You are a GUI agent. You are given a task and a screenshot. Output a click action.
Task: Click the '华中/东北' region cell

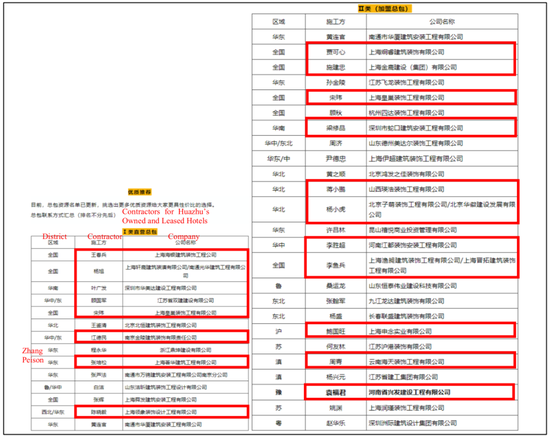point(279,143)
